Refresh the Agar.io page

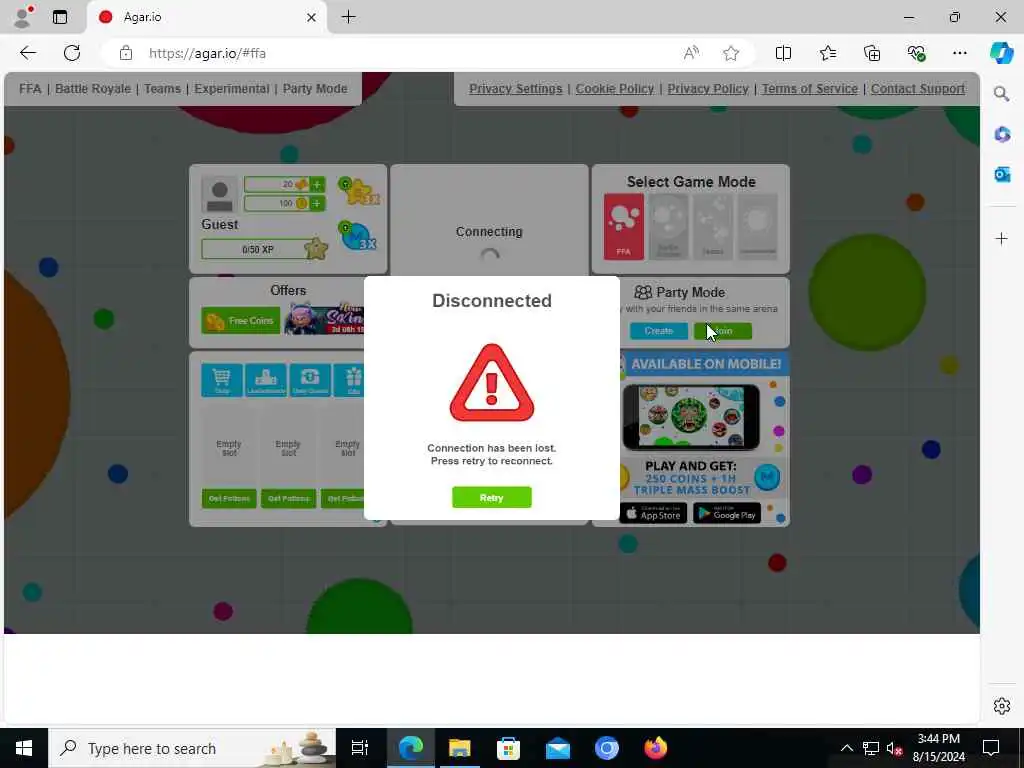point(72,53)
